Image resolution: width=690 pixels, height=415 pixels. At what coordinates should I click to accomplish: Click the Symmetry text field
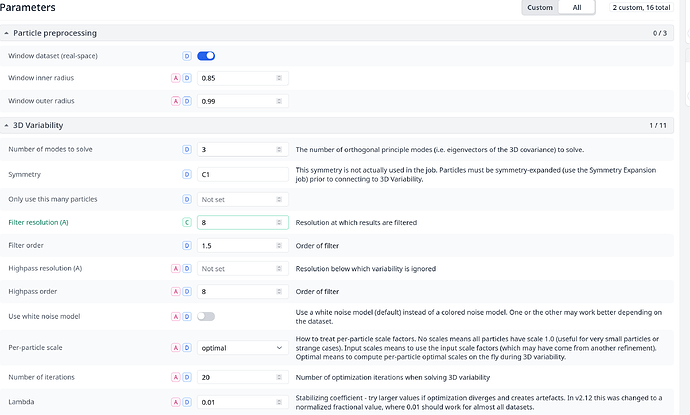(242, 174)
